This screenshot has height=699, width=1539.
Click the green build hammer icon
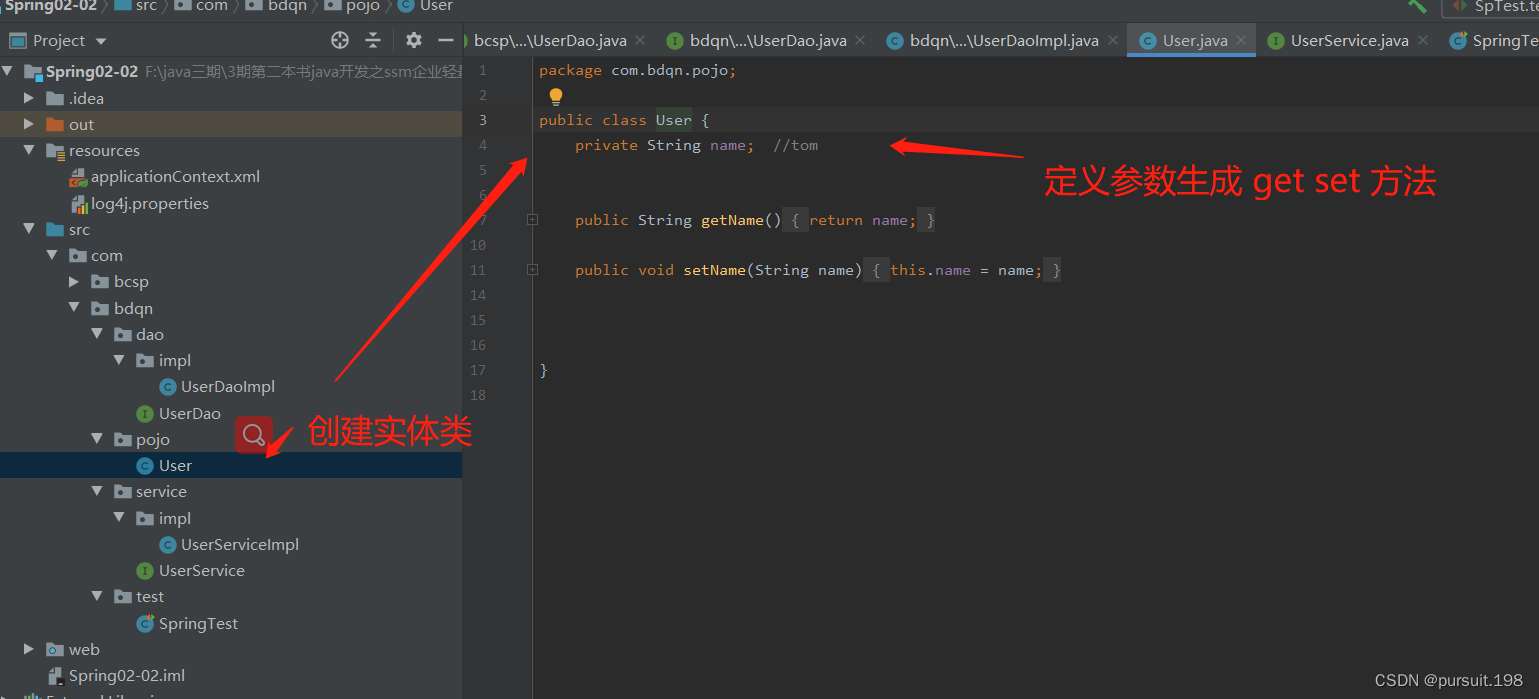pos(1417,5)
